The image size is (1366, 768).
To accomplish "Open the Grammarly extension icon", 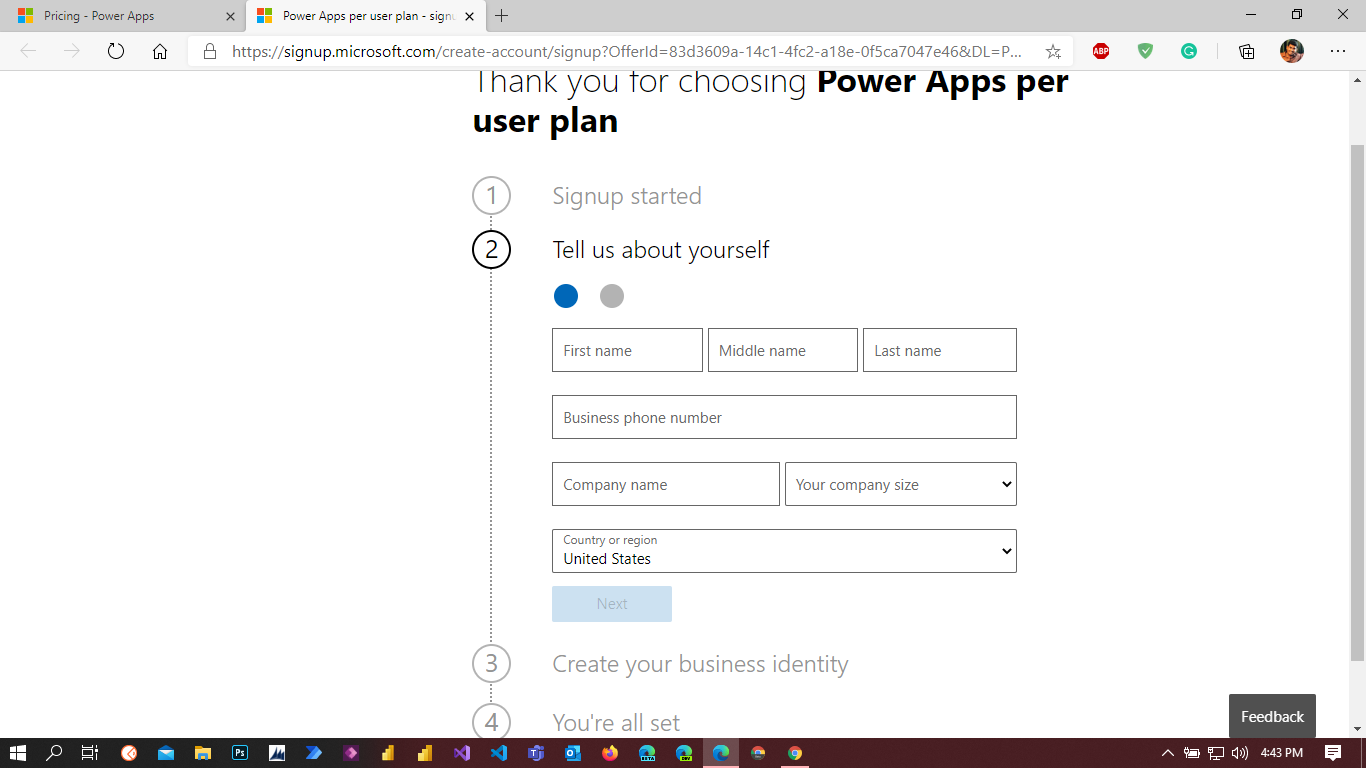I will tap(1189, 51).
